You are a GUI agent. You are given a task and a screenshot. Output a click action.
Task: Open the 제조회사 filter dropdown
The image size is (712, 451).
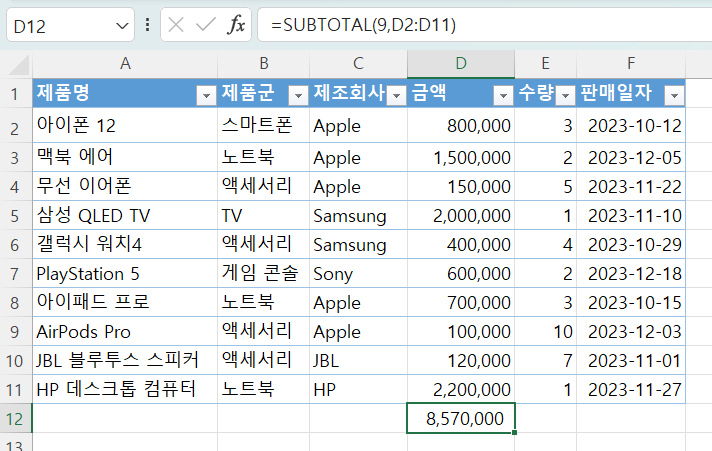tap(396, 96)
